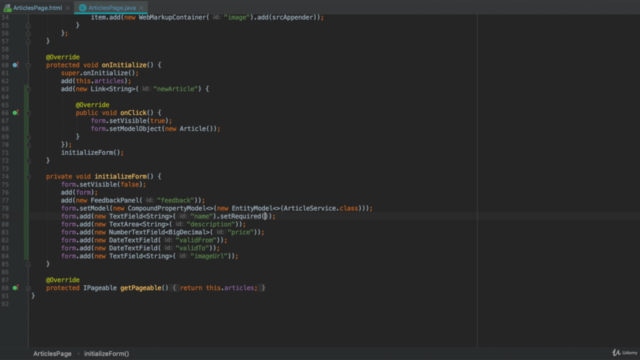Click "form.setVisible(true);" on line 67
The width and height of the screenshot is (640, 360).
click(x=131, y=121)
